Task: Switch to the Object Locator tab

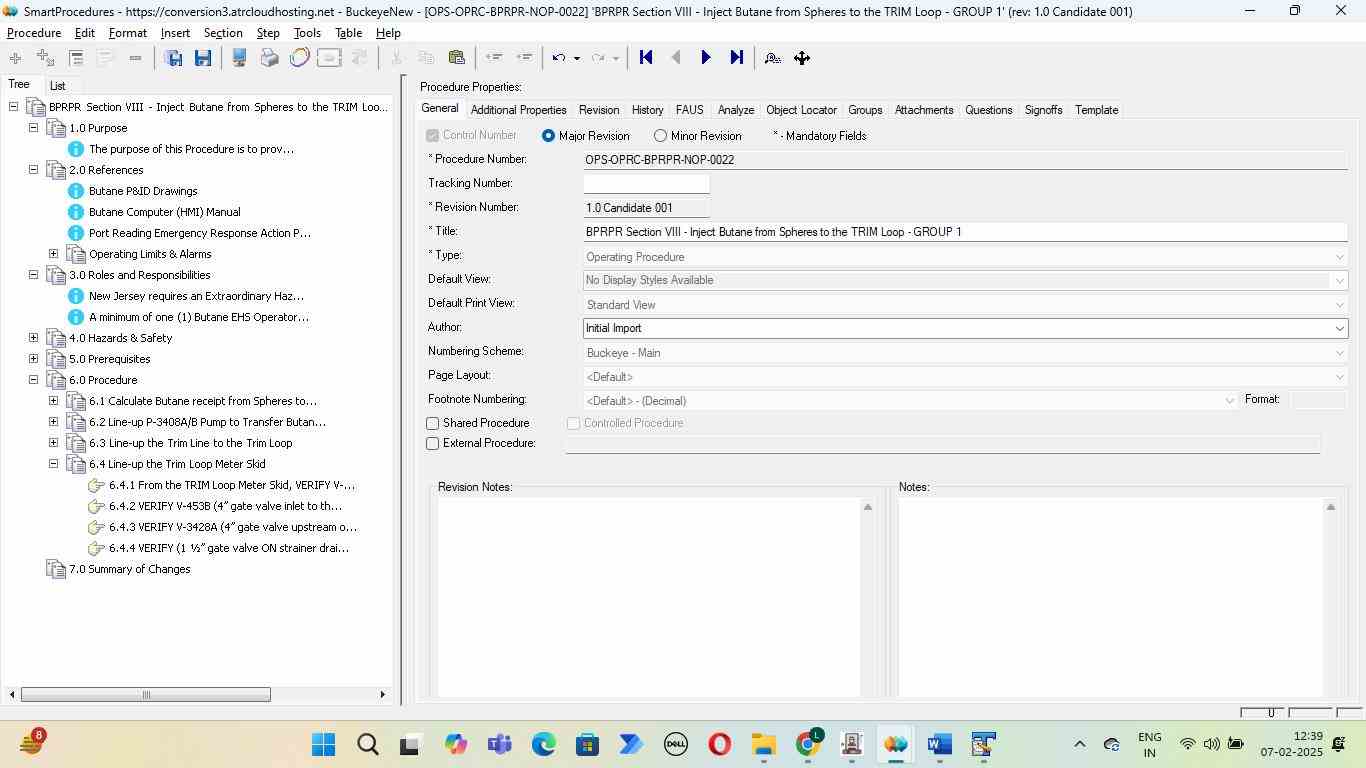Action: click(801, 110)
